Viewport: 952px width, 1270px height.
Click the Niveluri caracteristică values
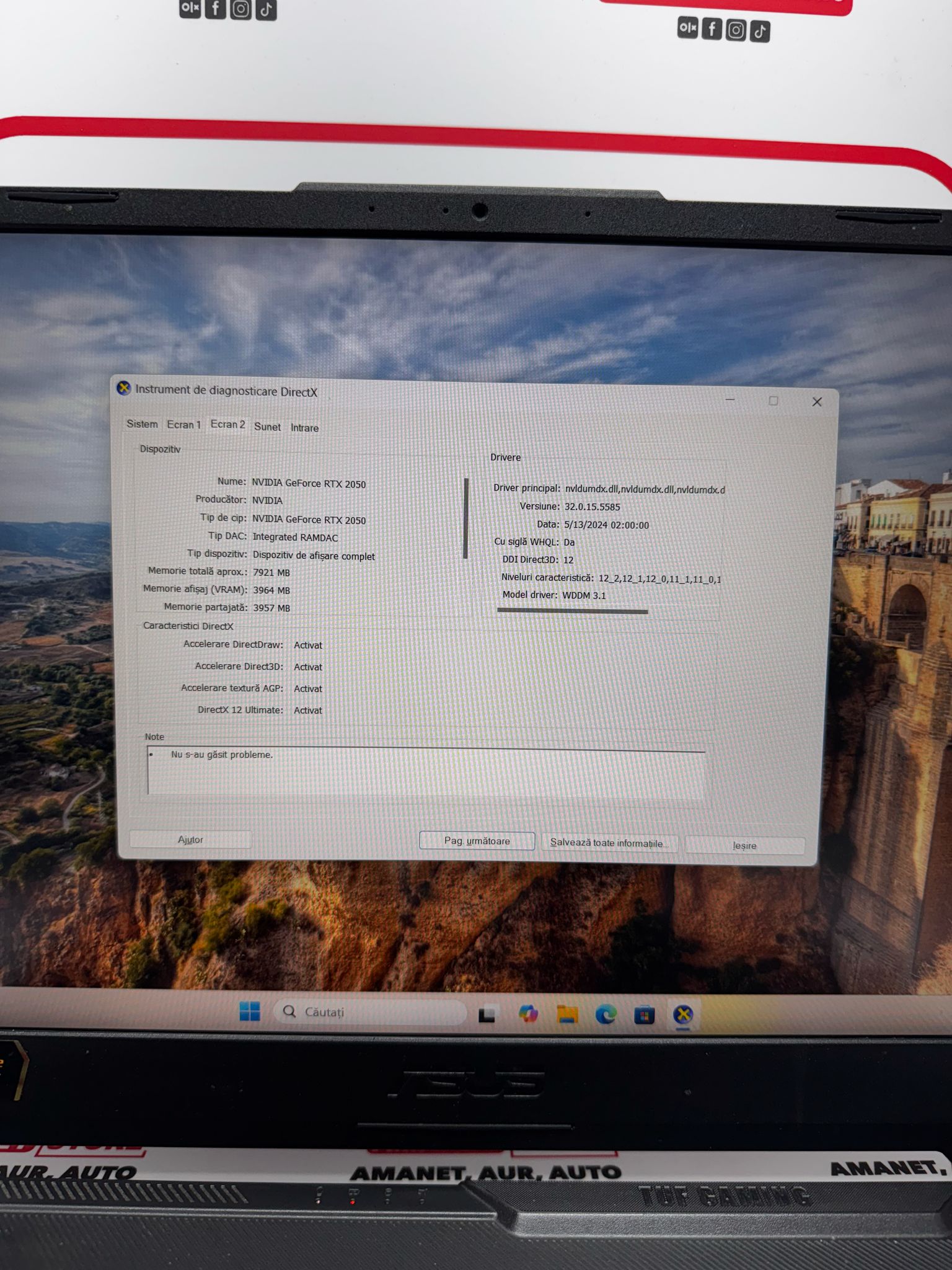[659, 579]
